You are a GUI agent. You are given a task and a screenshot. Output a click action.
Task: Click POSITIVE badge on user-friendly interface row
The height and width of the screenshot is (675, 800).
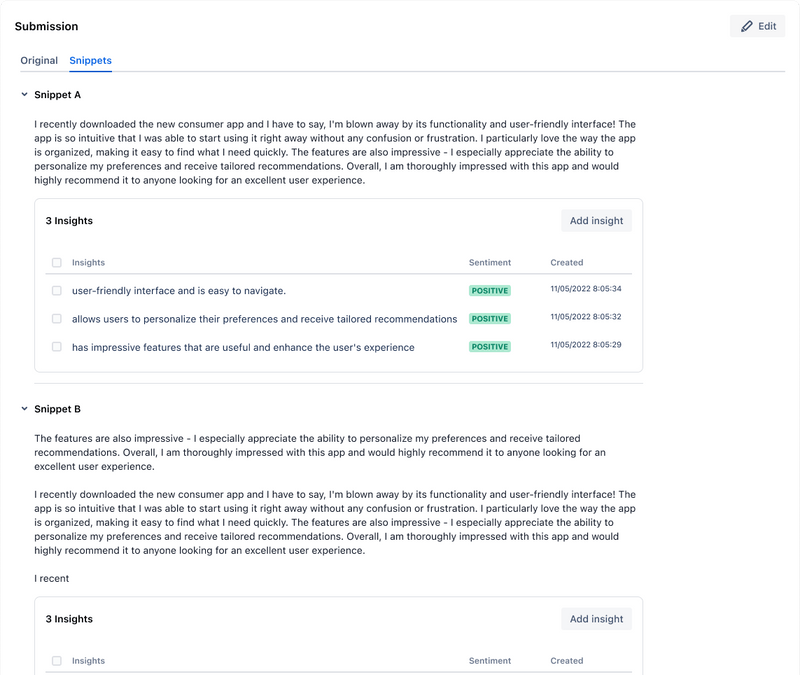coord(490,291)
